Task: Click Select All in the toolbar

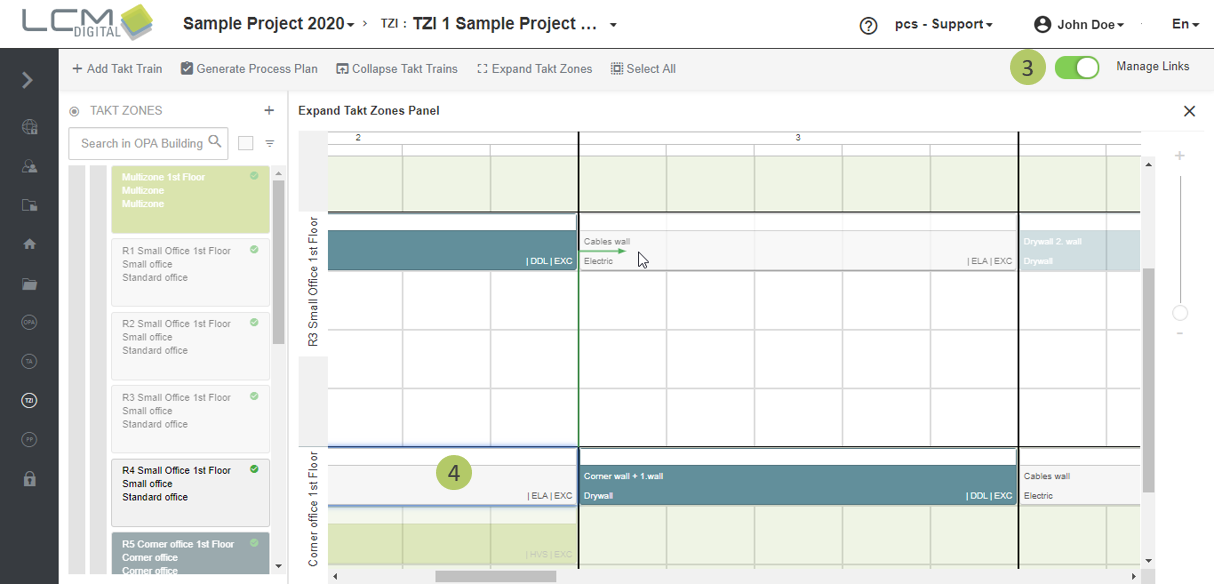Action: pyautogui.click(x=643, y=69)
